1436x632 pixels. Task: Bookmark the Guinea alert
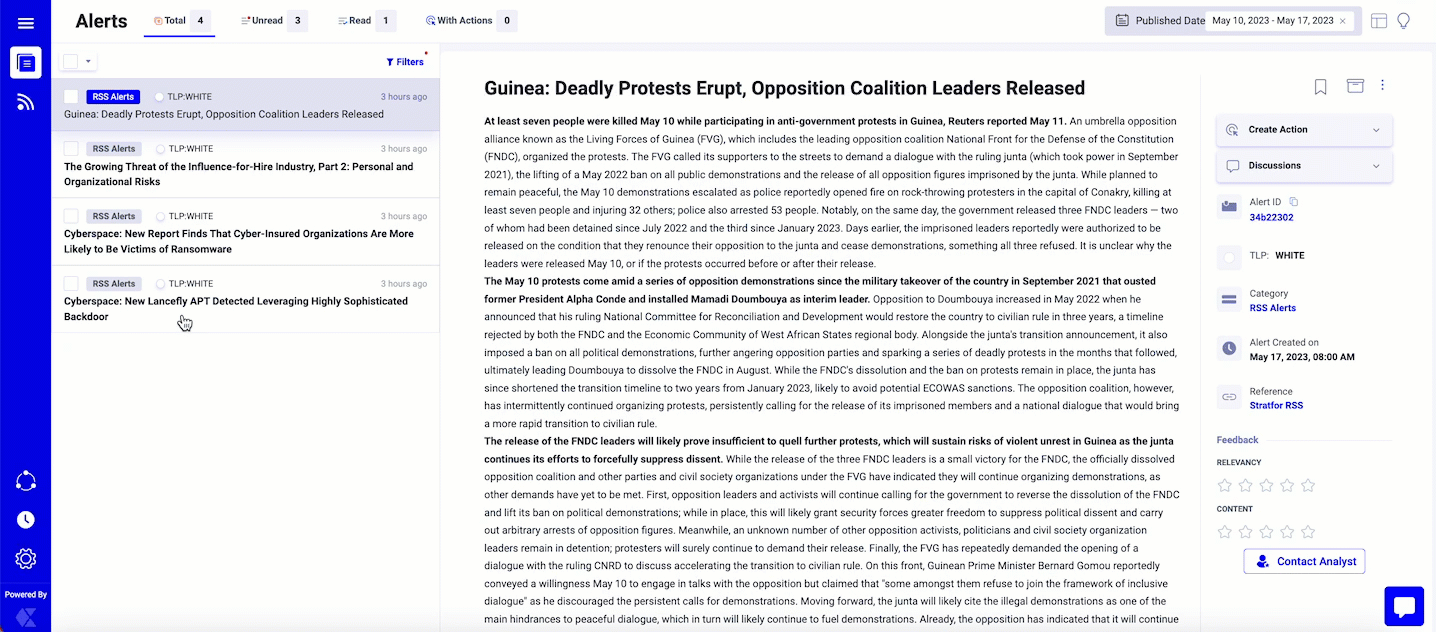coord(1320,87)
